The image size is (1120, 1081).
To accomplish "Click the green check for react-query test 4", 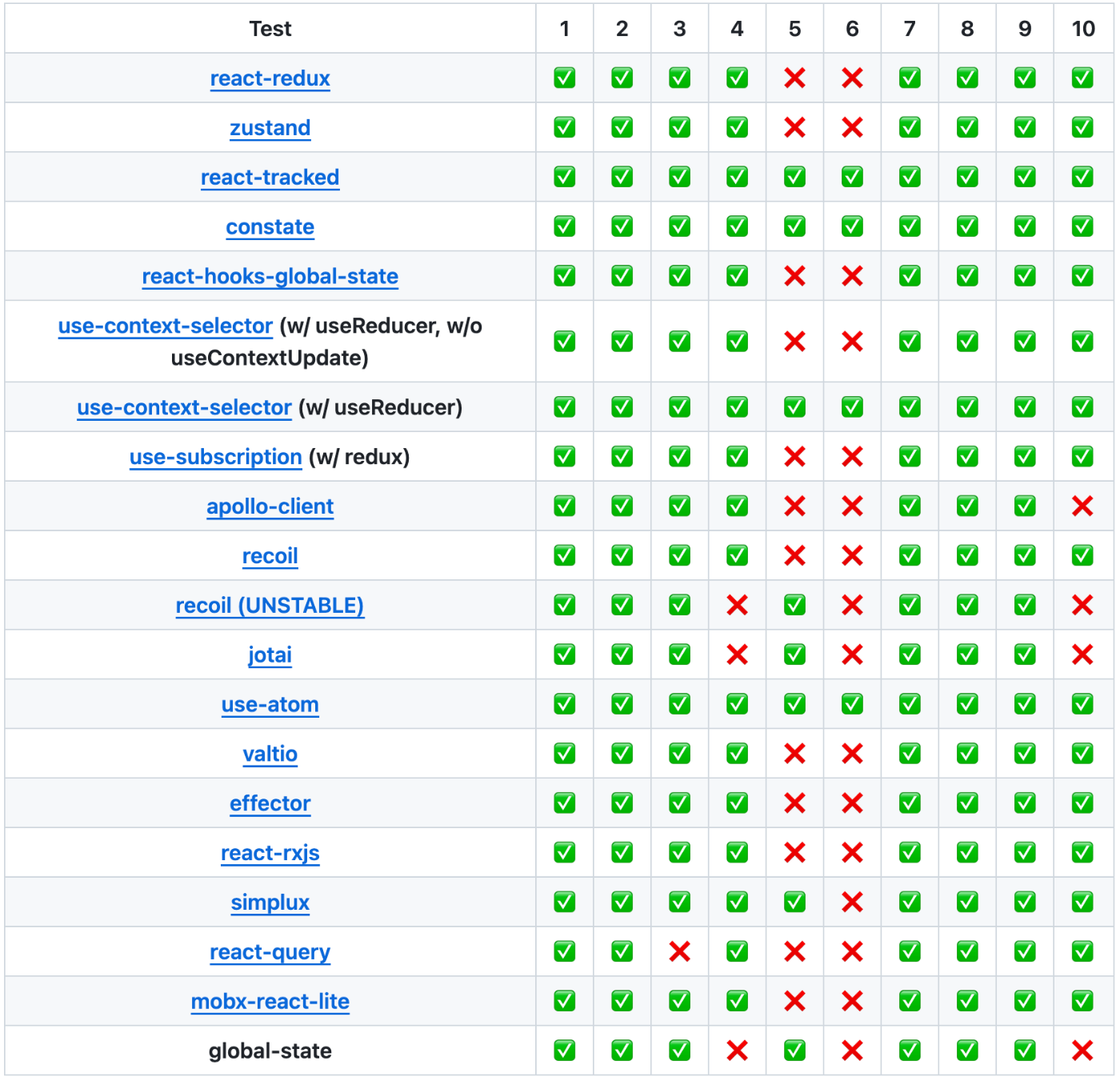I will click(737, 952).
